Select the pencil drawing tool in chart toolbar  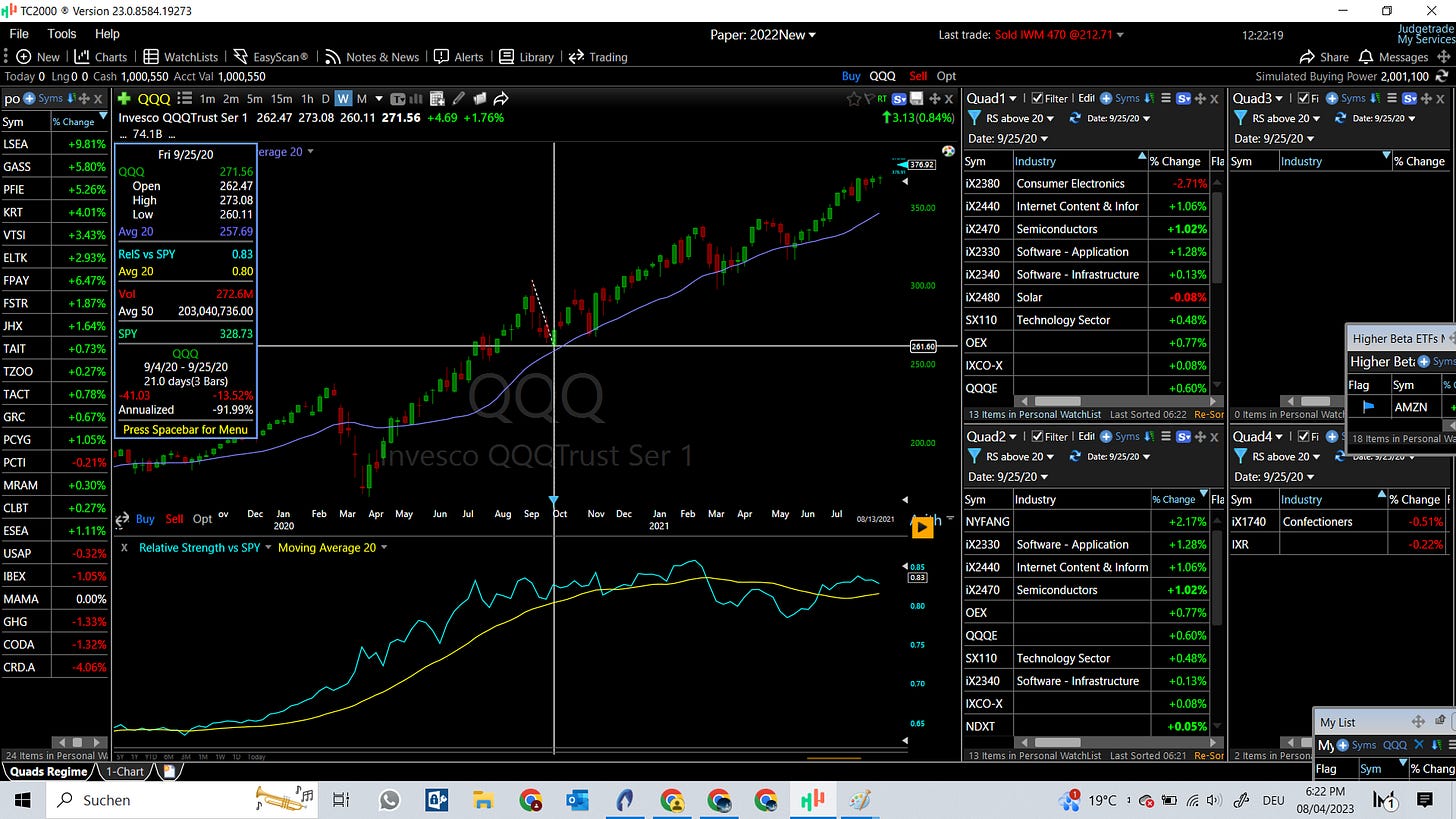coord(458,98)
